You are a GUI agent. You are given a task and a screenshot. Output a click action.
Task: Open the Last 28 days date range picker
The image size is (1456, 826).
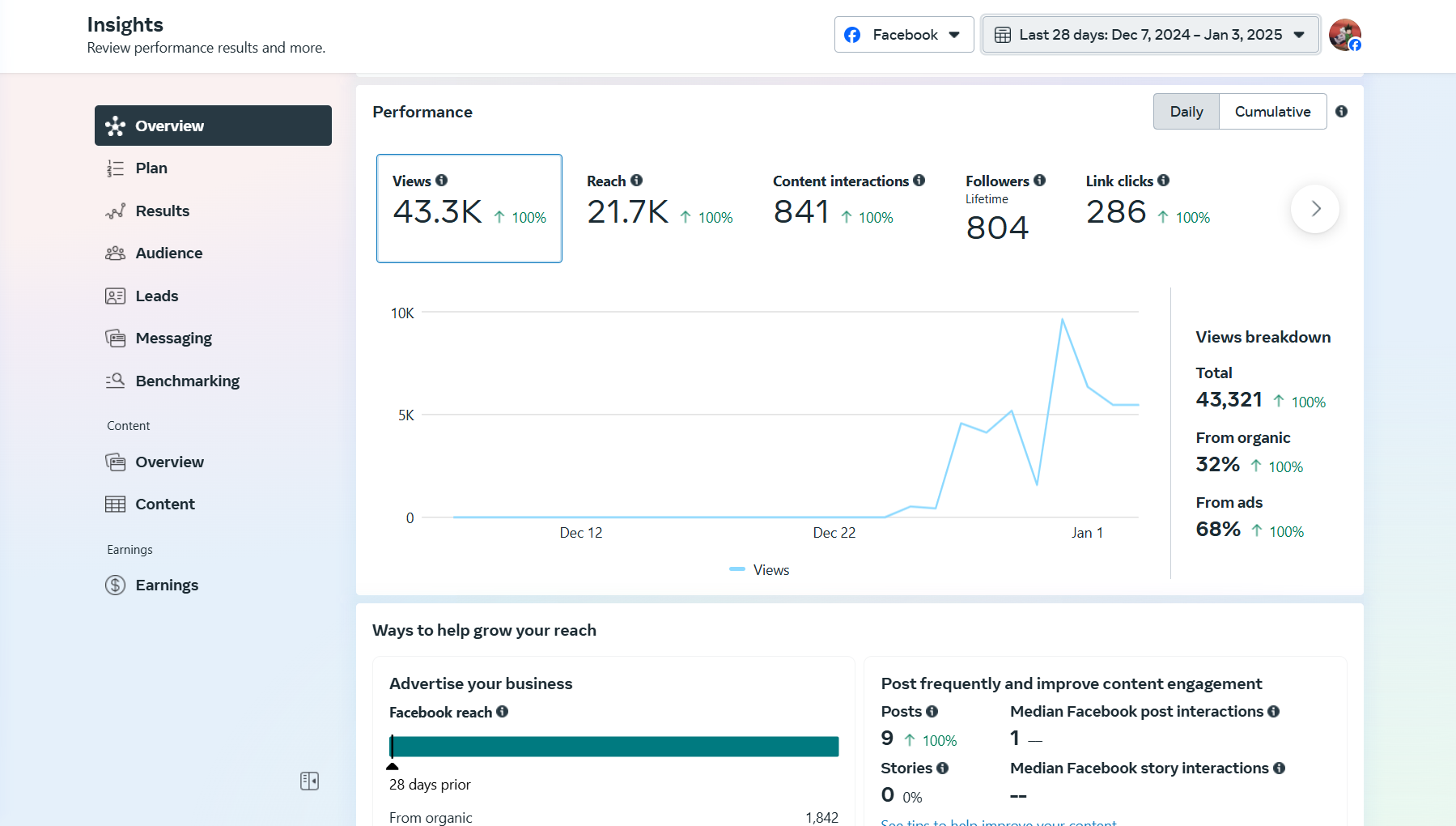coord(1150,35)
